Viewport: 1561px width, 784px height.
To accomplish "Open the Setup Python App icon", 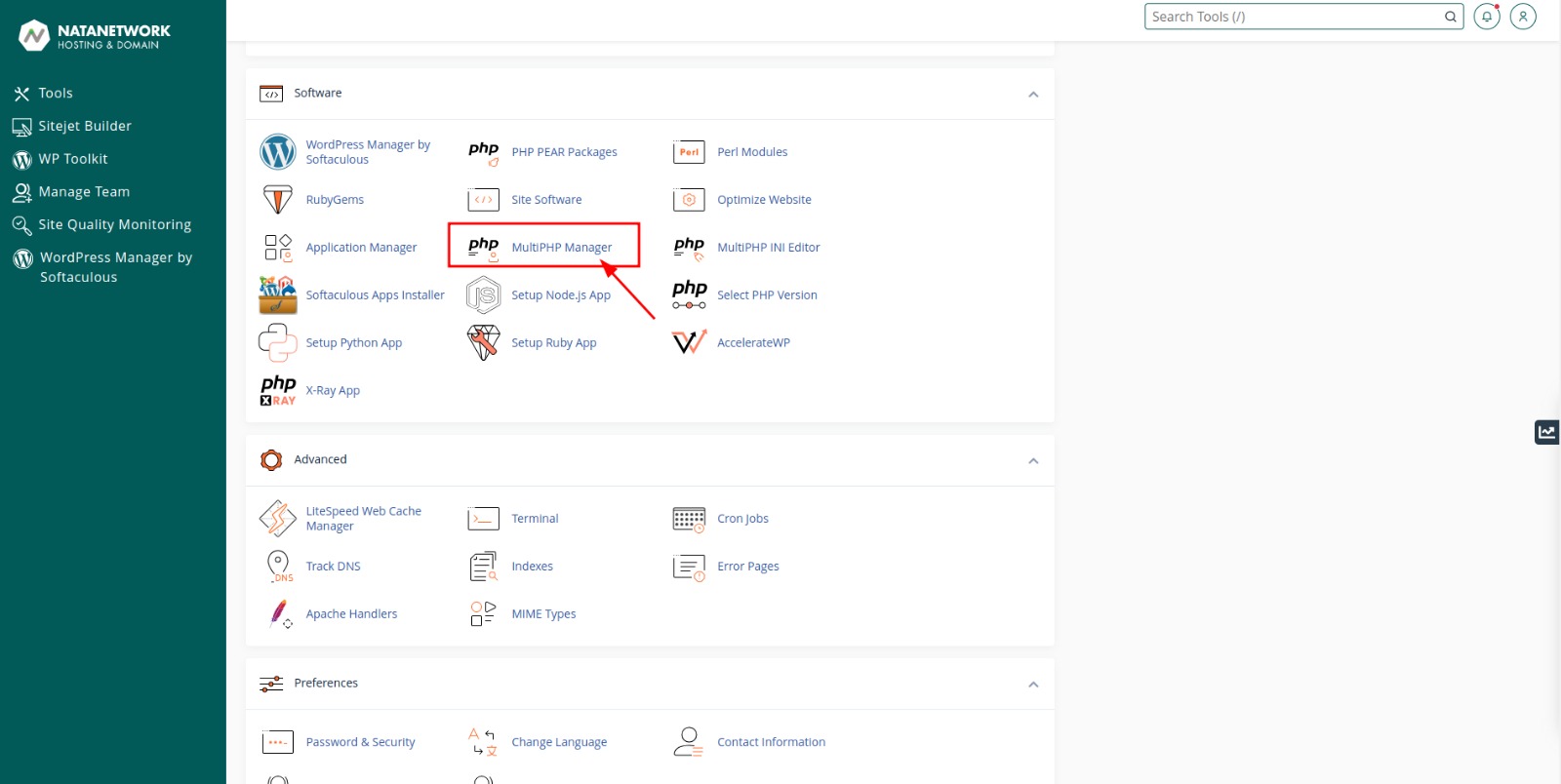I will coord(278,343).
